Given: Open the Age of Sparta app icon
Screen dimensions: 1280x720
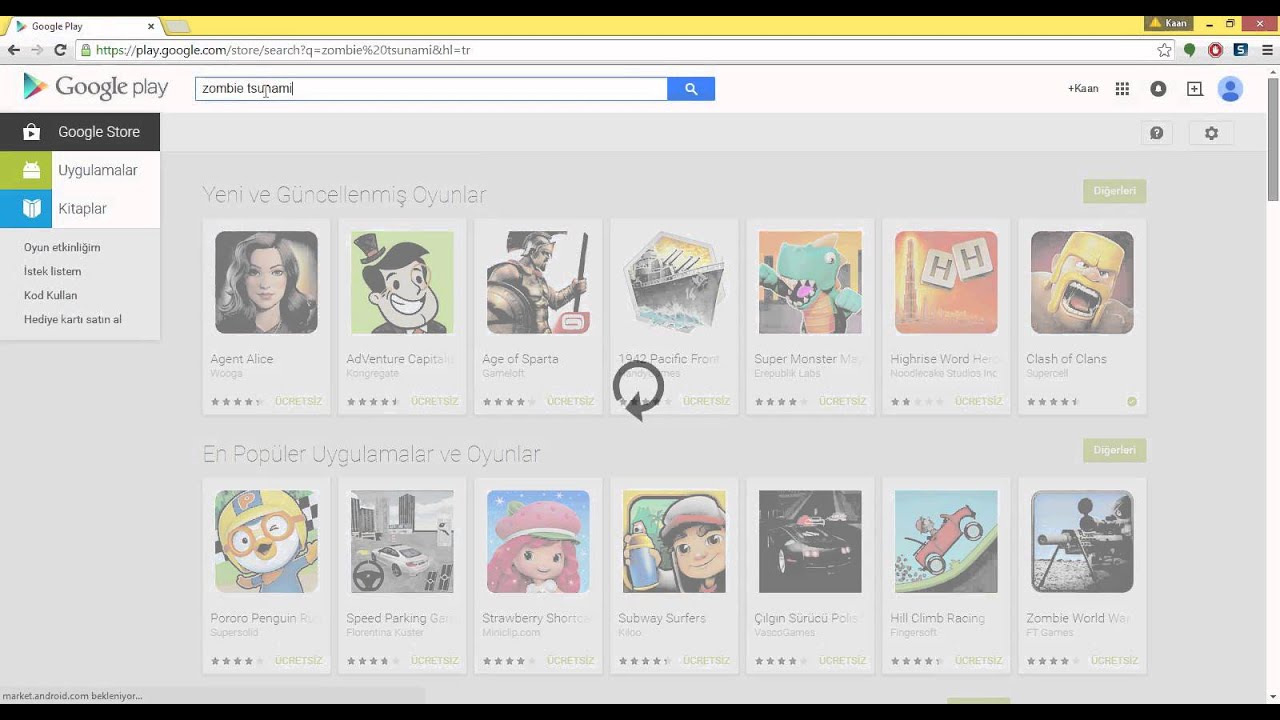Looking at the screenshot, I should [538, 283].
